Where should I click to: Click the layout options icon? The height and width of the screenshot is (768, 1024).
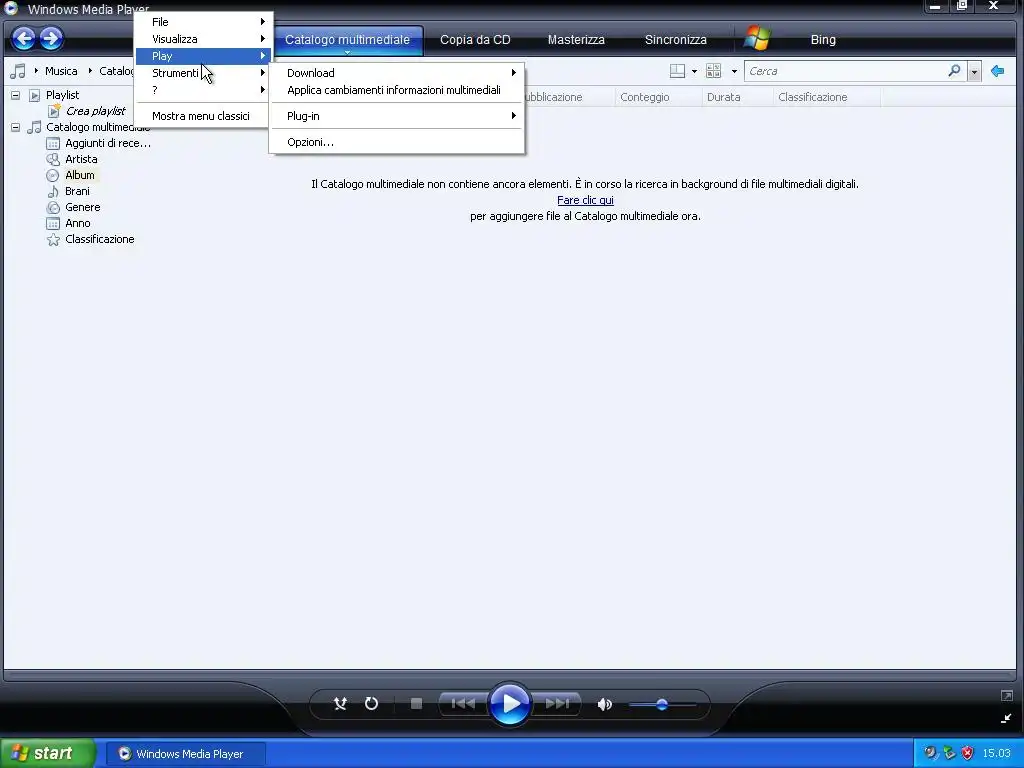pos(677,71)
